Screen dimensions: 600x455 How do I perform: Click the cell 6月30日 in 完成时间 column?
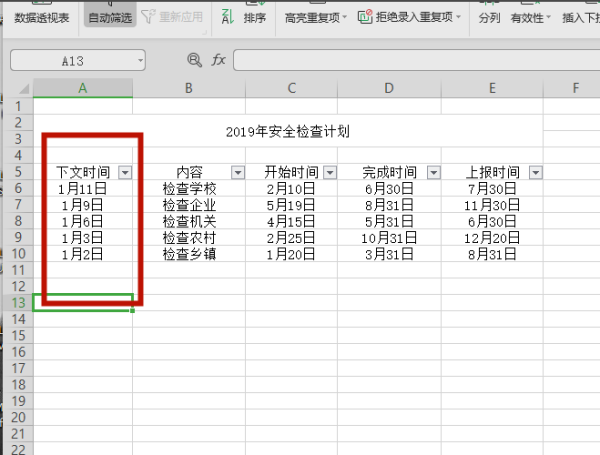tap(389, 189)
